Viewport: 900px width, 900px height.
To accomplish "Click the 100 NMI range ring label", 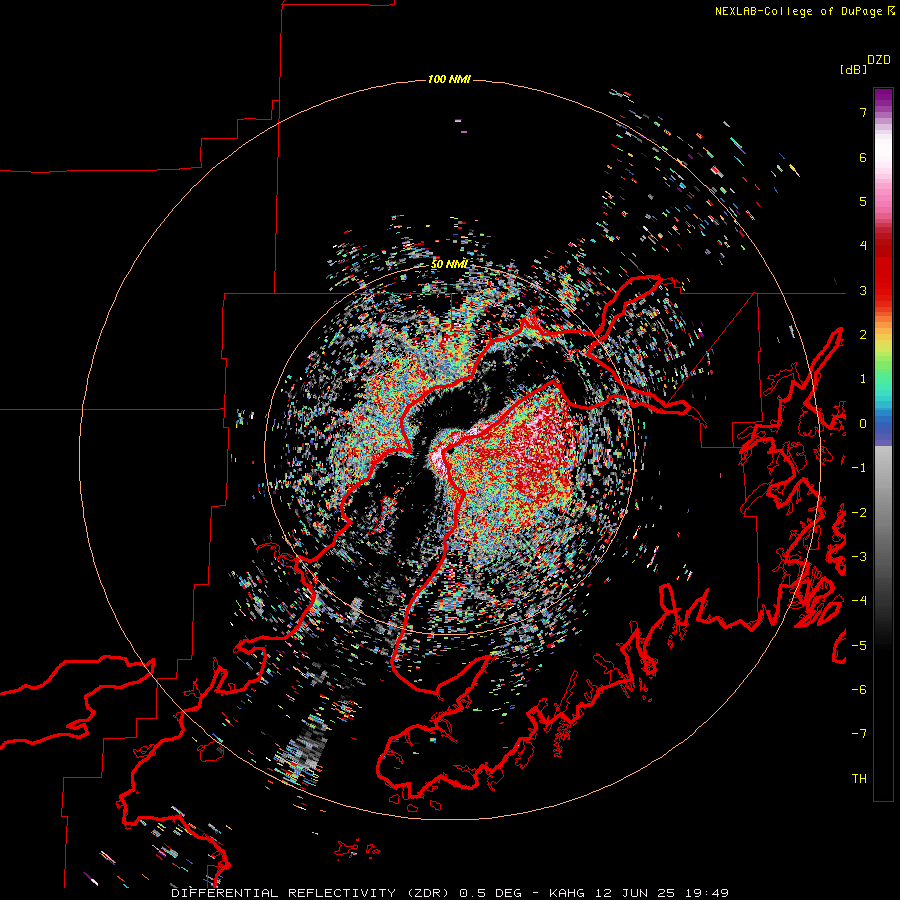I will 449,79.
